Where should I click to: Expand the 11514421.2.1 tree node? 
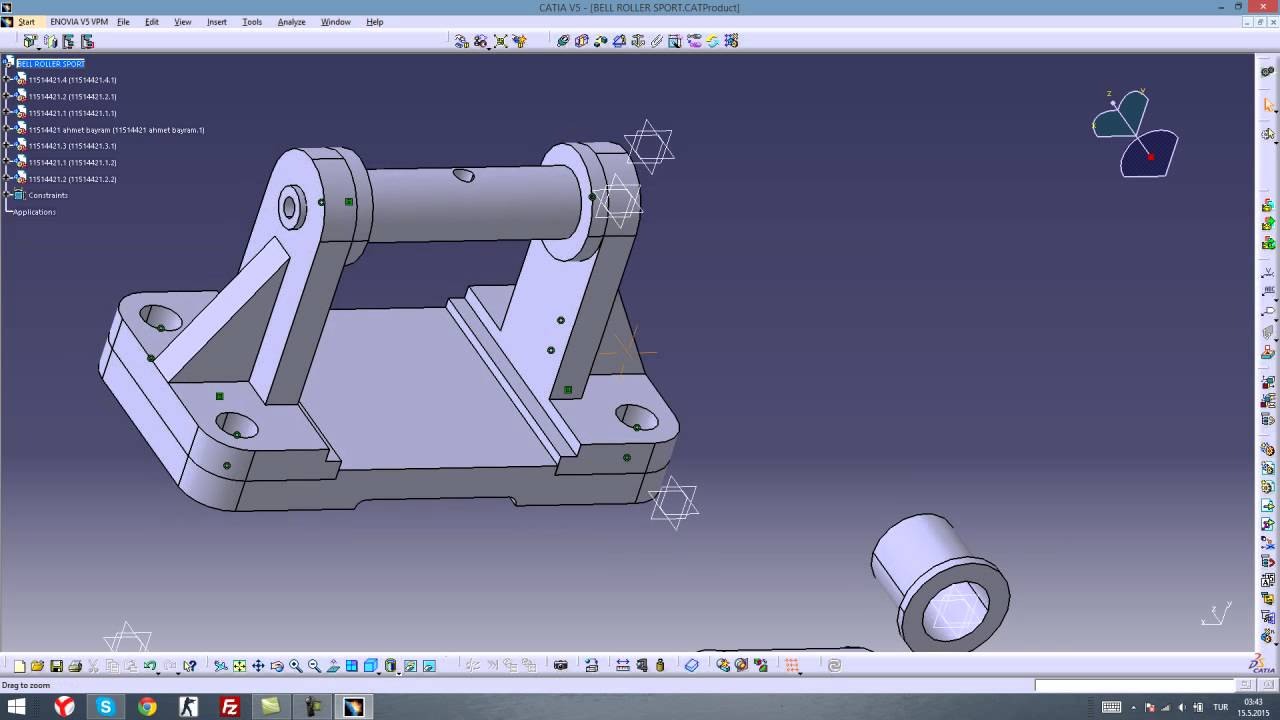(x=7, y=96)
